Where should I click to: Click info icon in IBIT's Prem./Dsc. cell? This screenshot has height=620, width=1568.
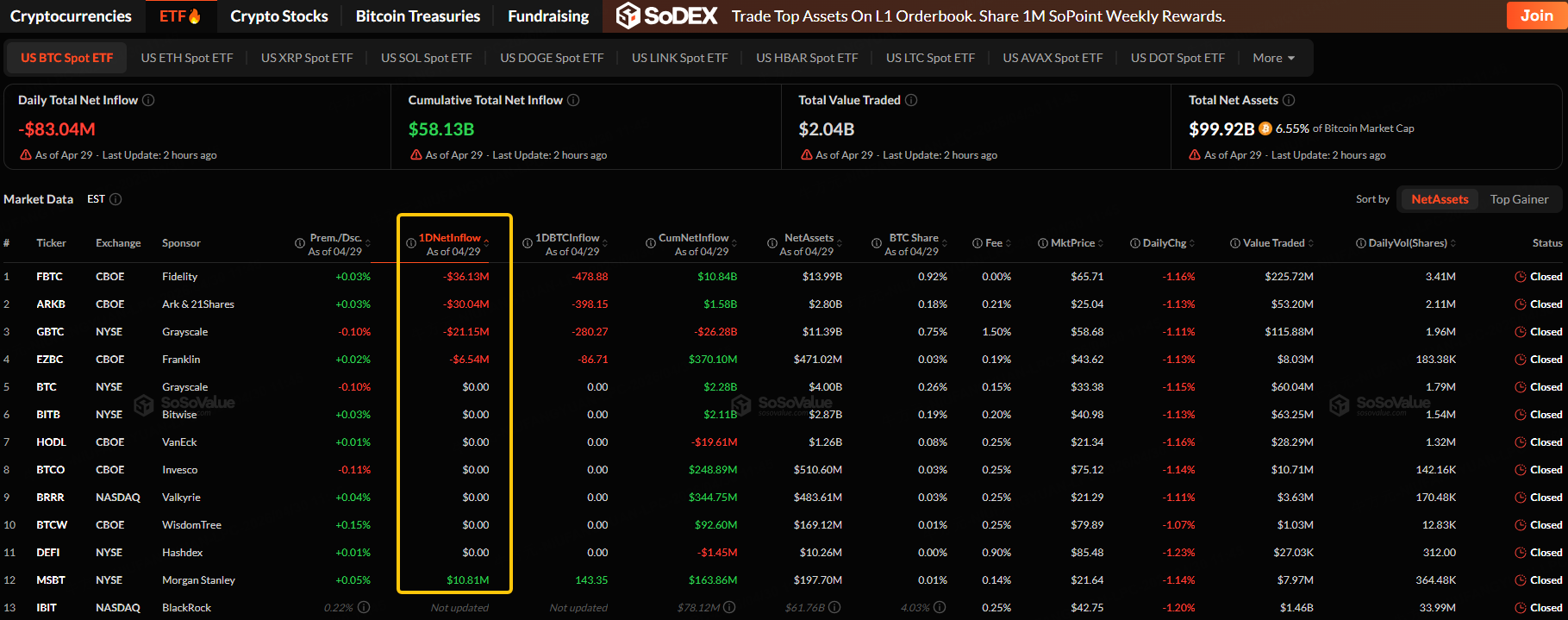(x=364, y=608)
